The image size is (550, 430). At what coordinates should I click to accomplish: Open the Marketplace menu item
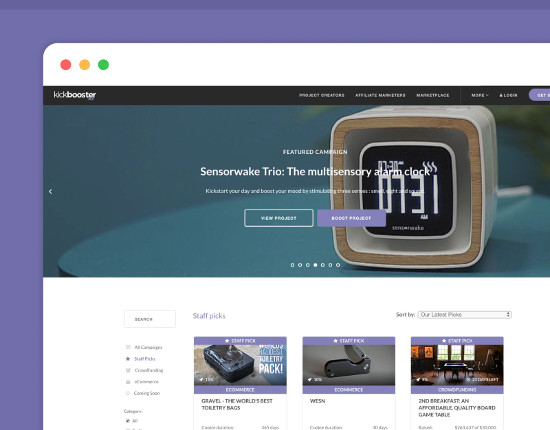pyautogui.click(x=433, y=95)
